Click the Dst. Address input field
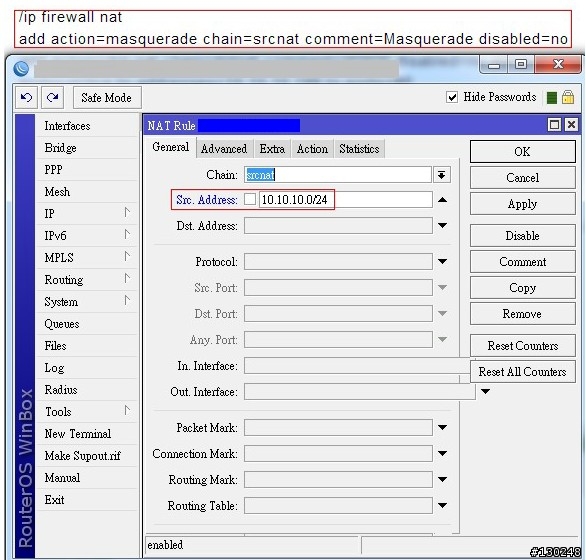The height and width of the screenshot is (560, 586). pyautogui.click(x=338, y=225)
